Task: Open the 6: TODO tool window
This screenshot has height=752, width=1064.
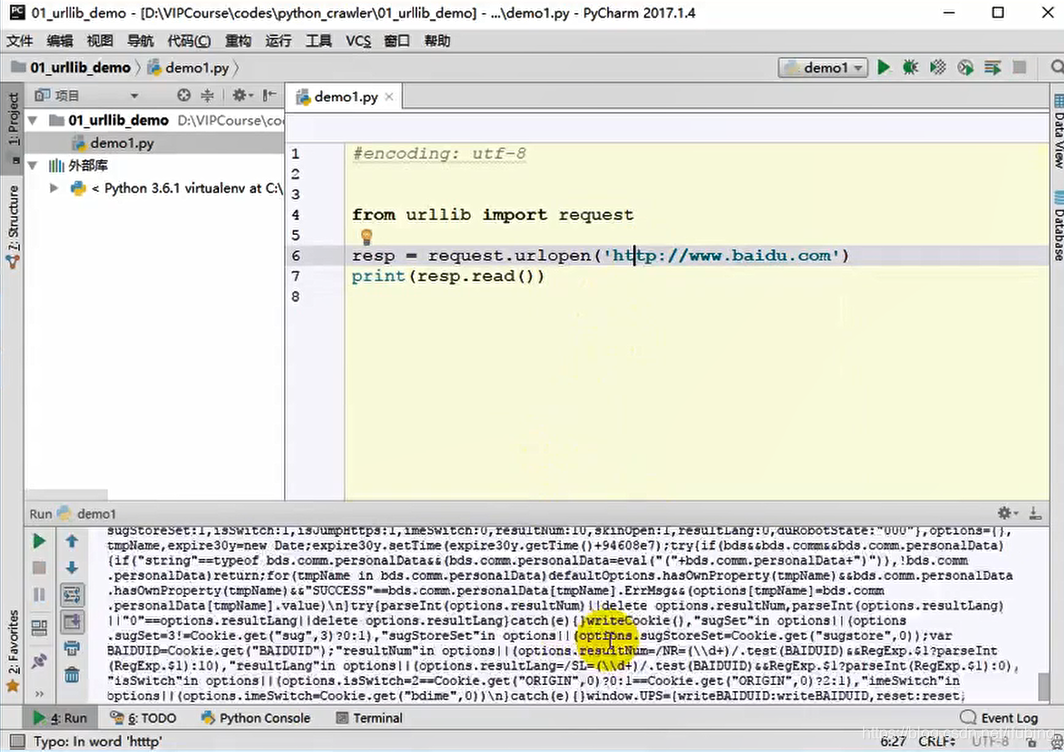Action: coord(143,717)
